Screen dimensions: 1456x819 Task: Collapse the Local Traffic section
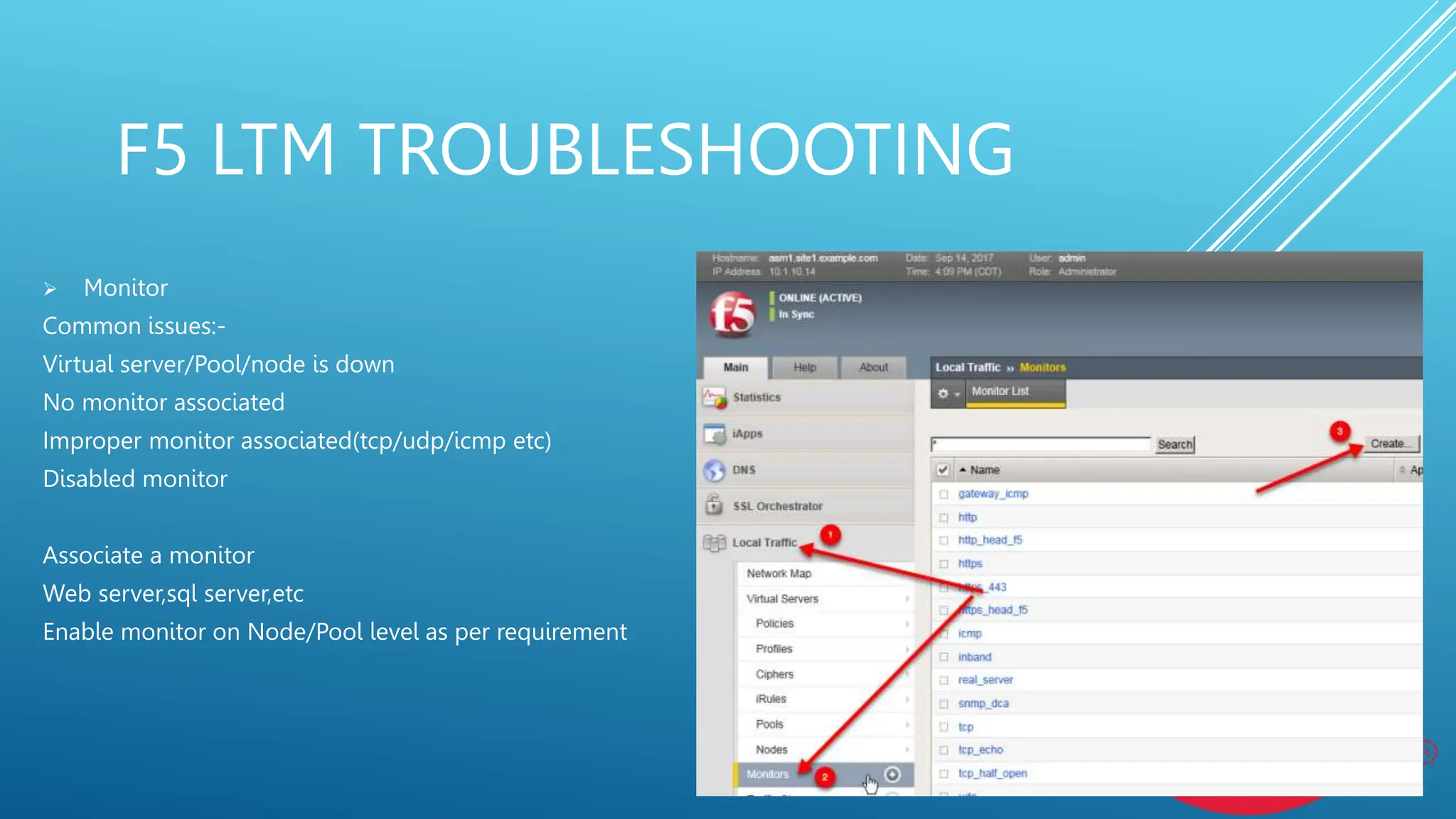tap(764, 542)
